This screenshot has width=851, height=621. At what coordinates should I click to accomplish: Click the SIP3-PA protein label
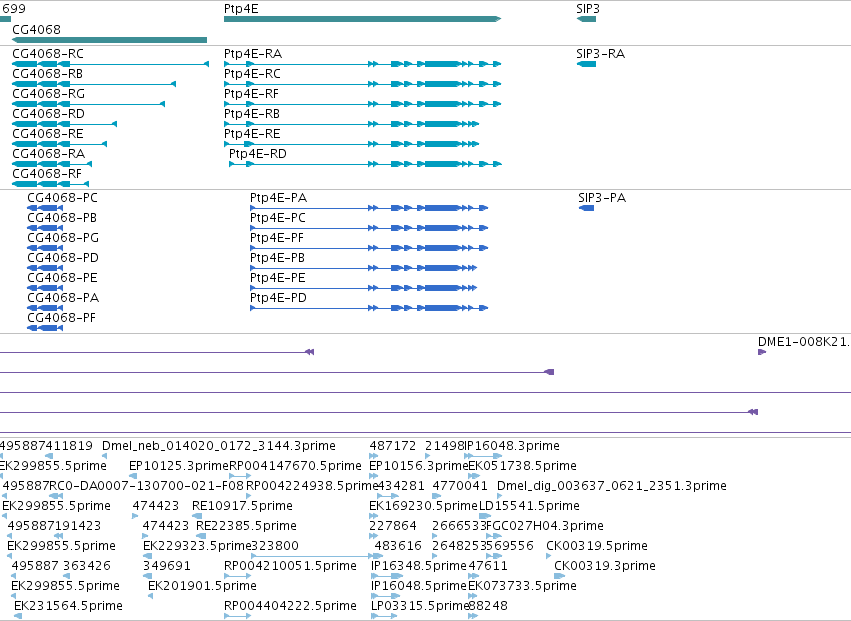point(602,198)
